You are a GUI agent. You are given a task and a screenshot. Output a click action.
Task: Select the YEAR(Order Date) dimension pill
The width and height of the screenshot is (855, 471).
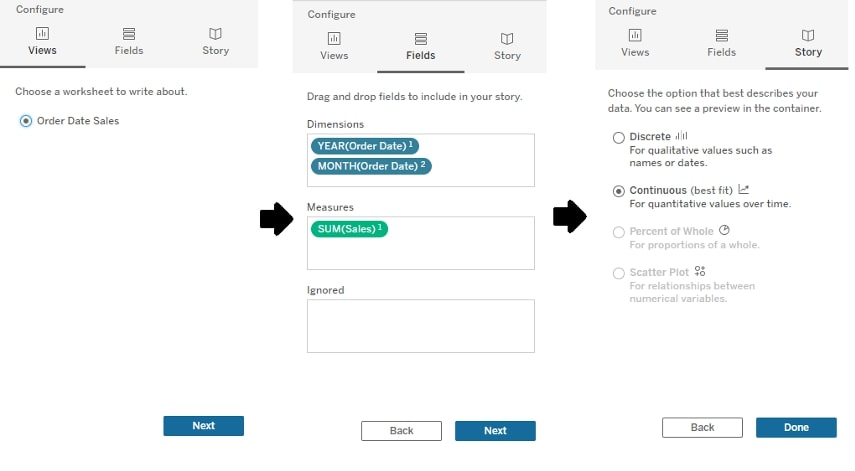point(365,146)
